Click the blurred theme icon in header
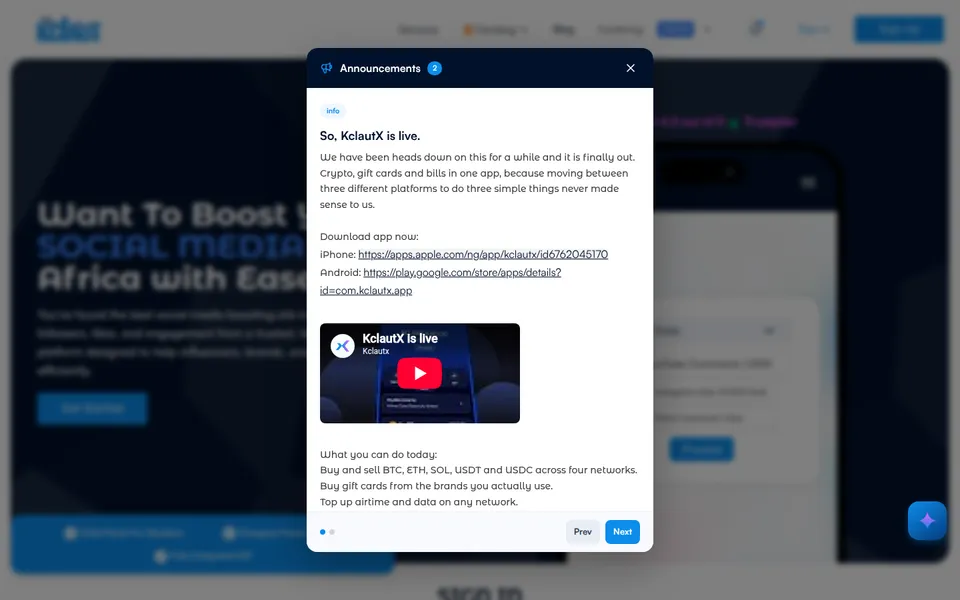 (x=757, y=28)
